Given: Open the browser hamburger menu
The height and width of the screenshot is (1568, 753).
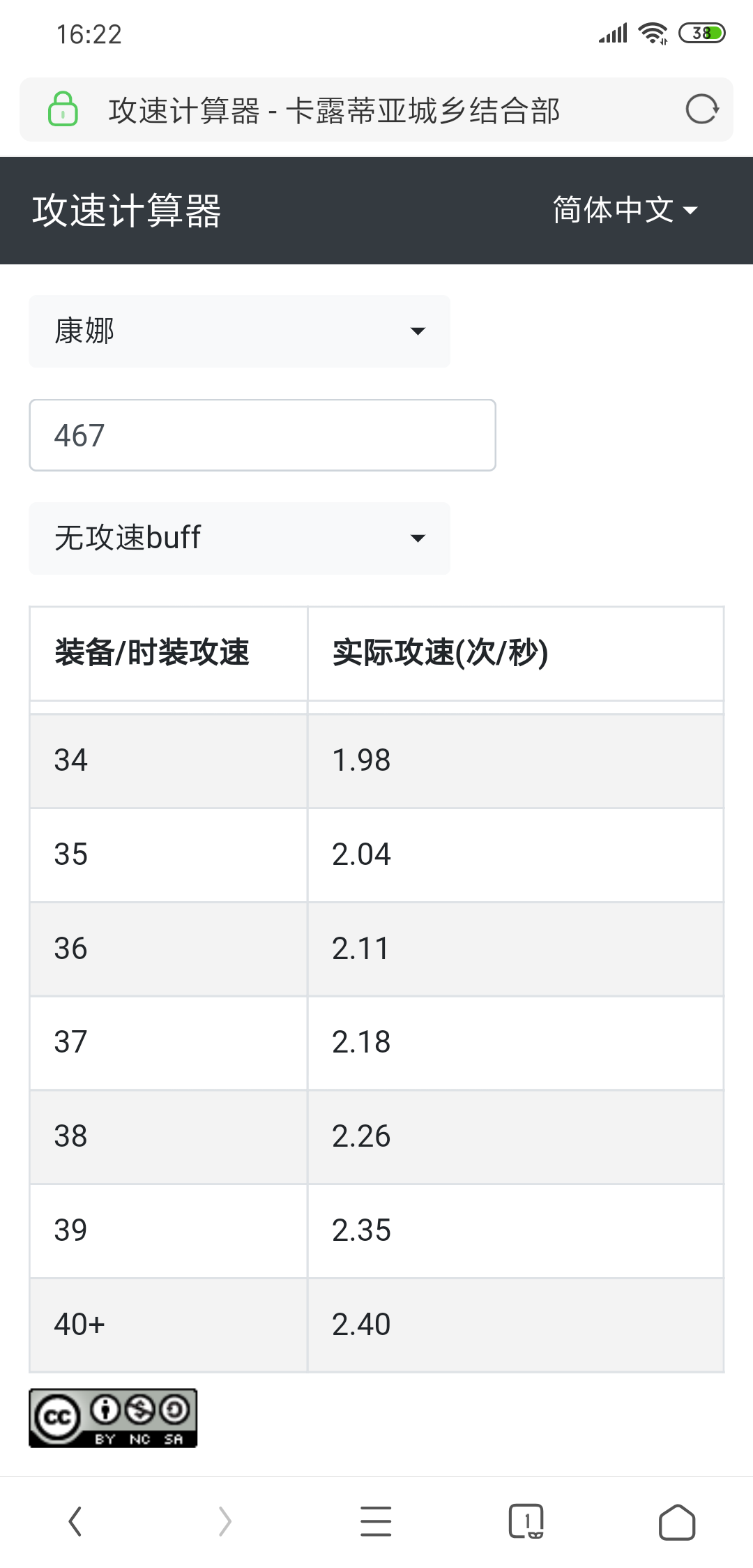Looking at the screenshot, I should pos(376,1521).
